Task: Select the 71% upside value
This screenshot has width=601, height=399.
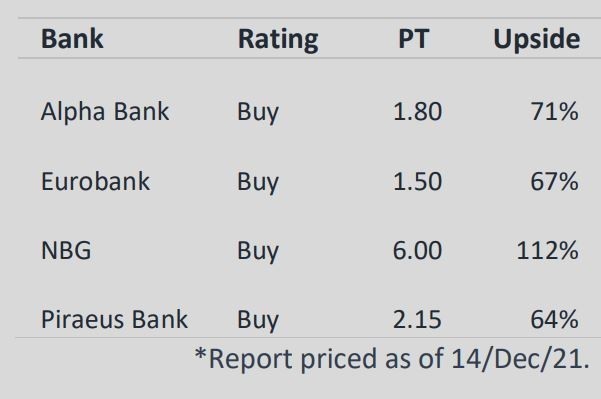Action: [x=555, y=112]
